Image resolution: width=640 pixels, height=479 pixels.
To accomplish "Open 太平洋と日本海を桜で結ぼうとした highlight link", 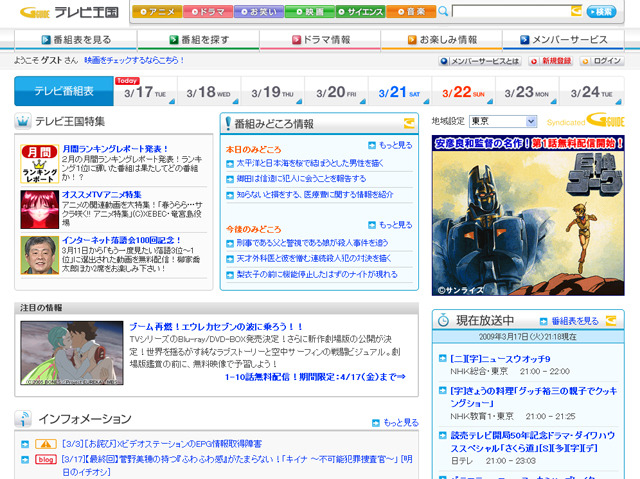I will 310,163.
